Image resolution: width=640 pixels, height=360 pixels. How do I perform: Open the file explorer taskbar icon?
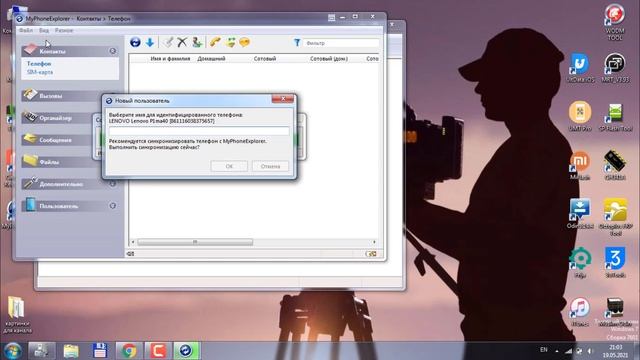coord(71,351)
